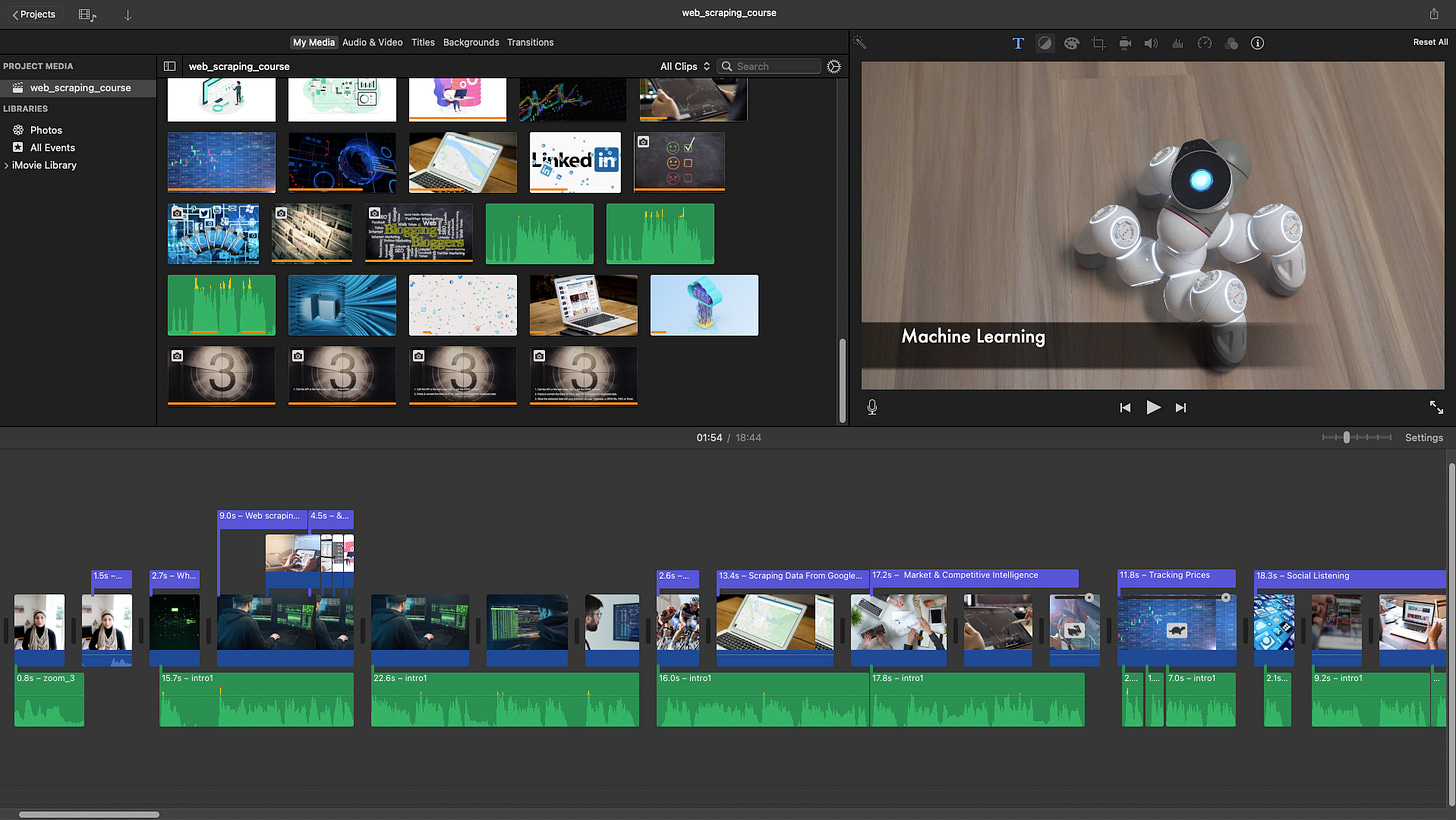Toggle the Color Balance adjustment
Image resolution: width=1456 pixels, height=820 pixels.
[x=1045, y=43]
